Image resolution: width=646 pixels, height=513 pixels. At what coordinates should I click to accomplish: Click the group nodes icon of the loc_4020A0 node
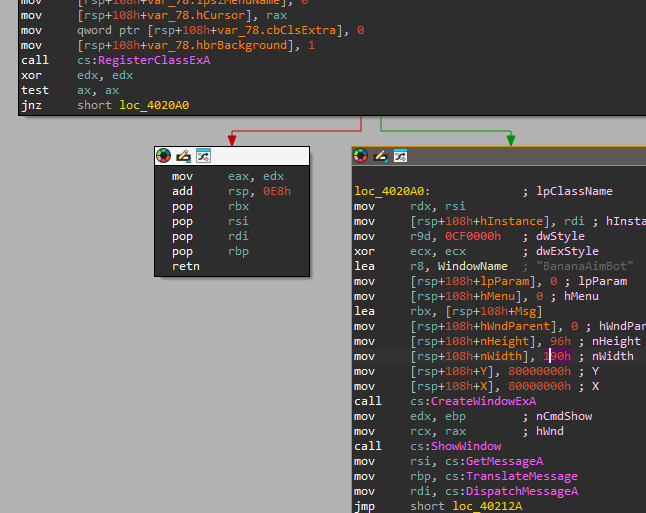pyautogui.click(x=400, y=156)
